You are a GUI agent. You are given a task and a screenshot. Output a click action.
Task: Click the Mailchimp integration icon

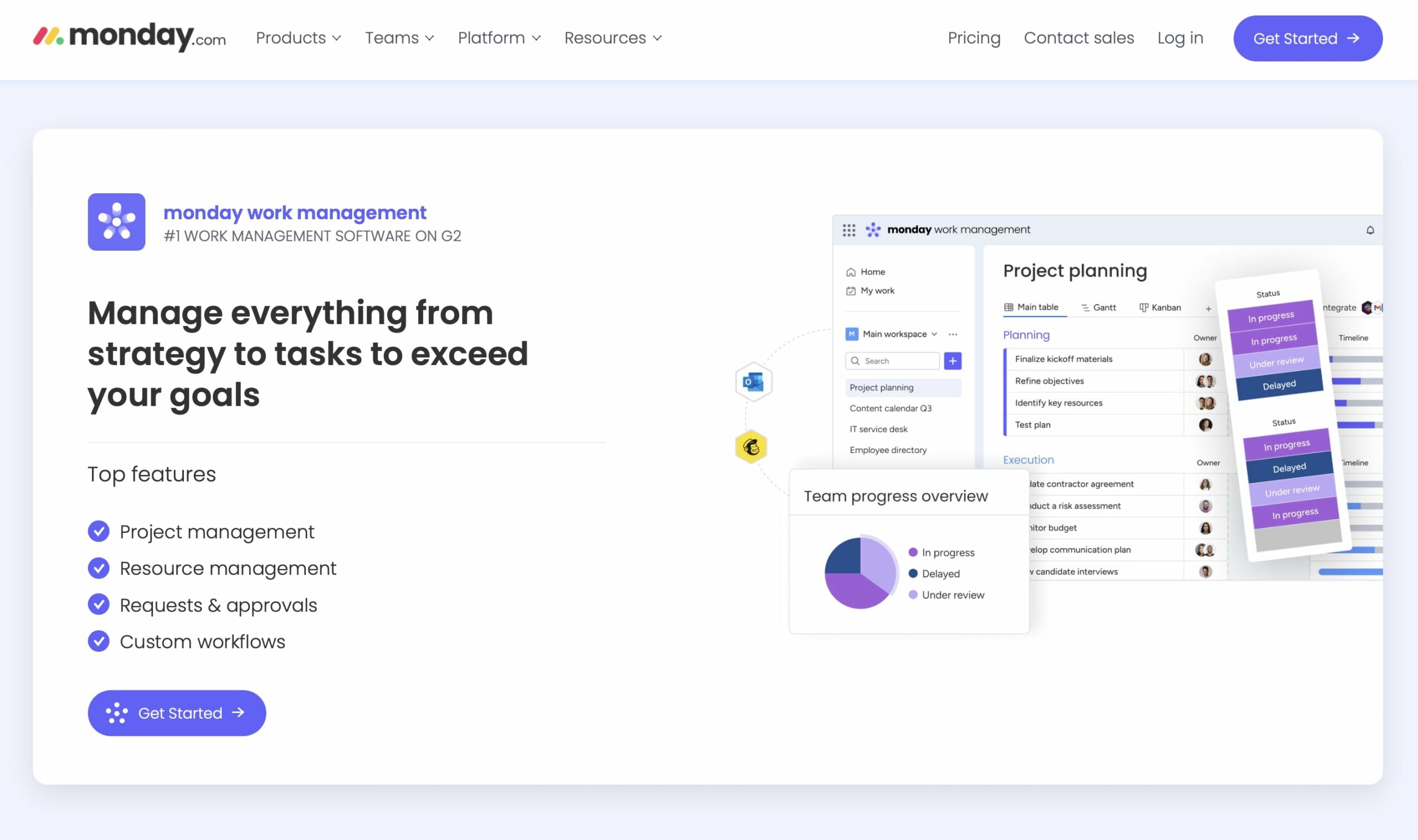click(x=751, y=447)
